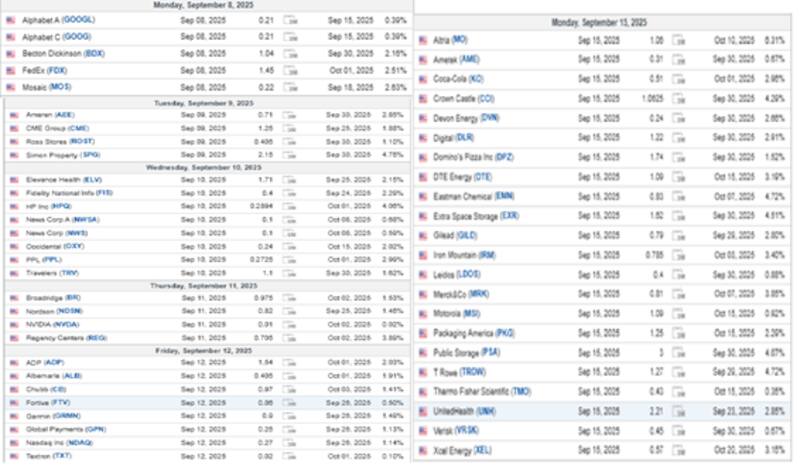Click the chart icon in the Travelers row

pyautogui.click(x=289, y=272)
